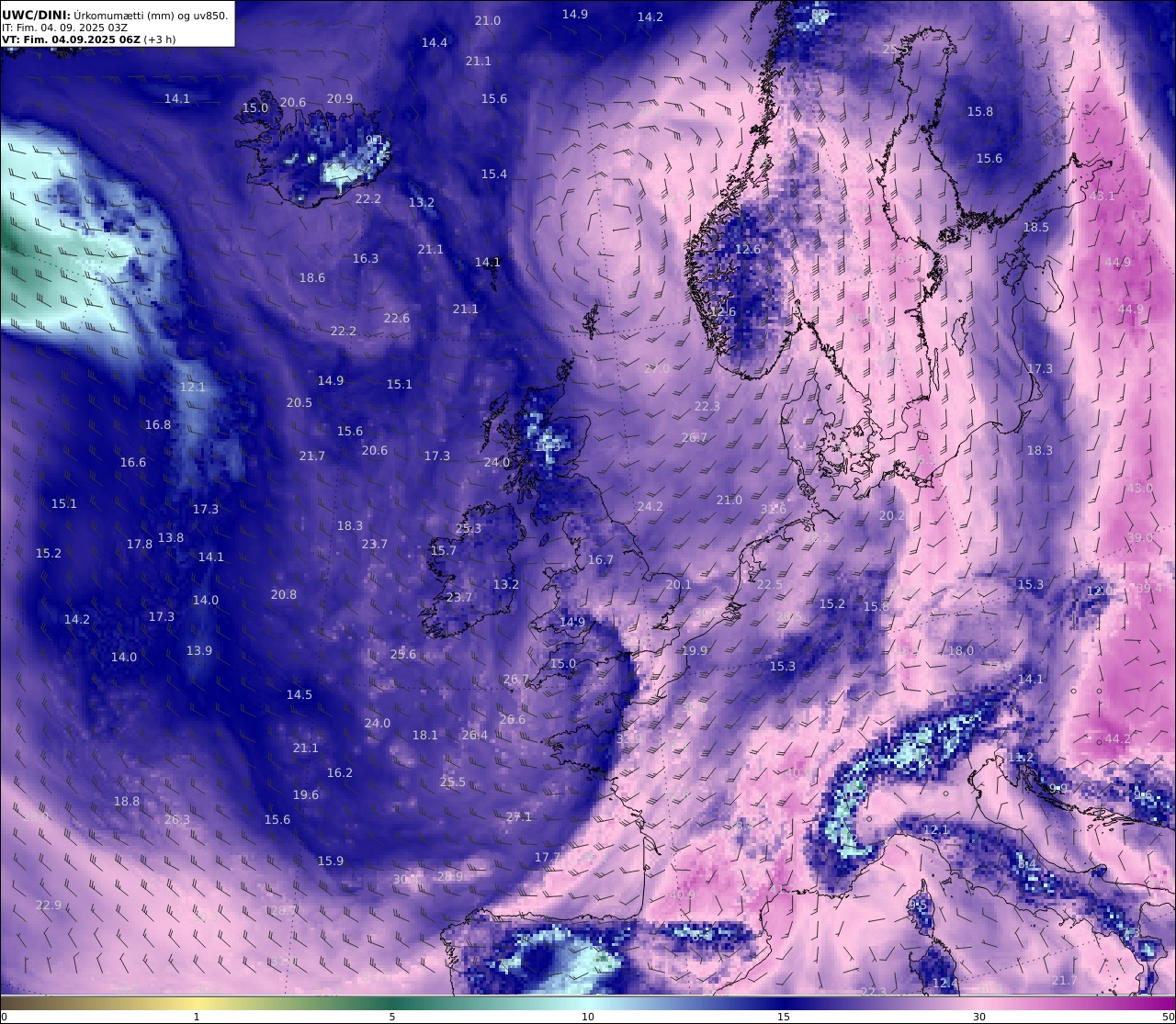Select the 26.6 value label
The image size is (1176, 1024).
(513, 720)
